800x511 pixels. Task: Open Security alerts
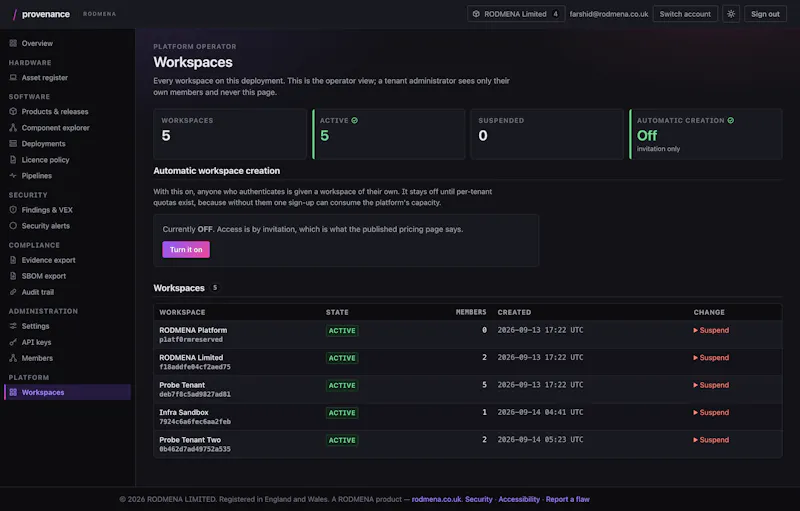67,226
